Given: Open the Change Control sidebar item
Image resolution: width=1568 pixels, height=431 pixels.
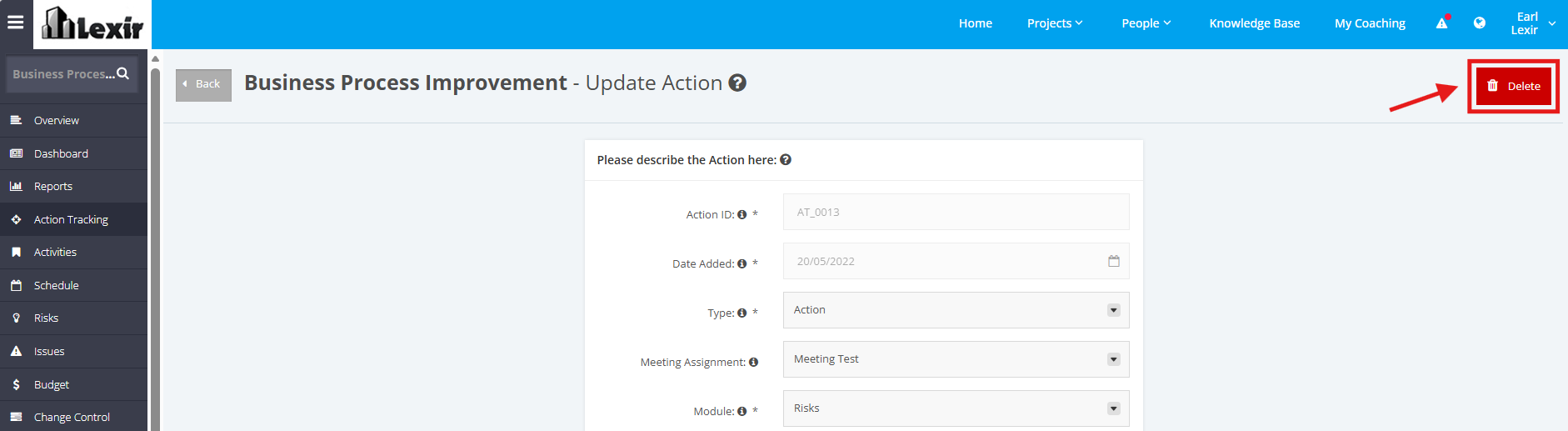Looking at the screenshot, I should pyautogui.click(x=73, y=417).
